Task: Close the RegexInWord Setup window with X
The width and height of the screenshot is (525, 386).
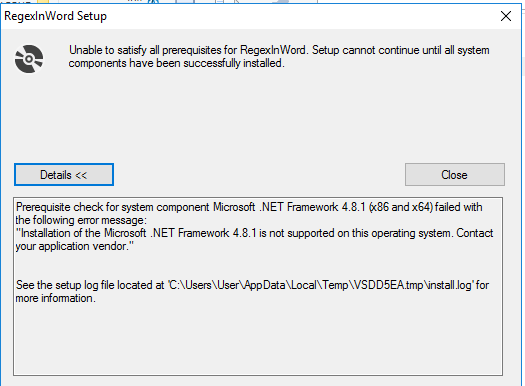Action: pyautogui.click(x=506, y=16)
